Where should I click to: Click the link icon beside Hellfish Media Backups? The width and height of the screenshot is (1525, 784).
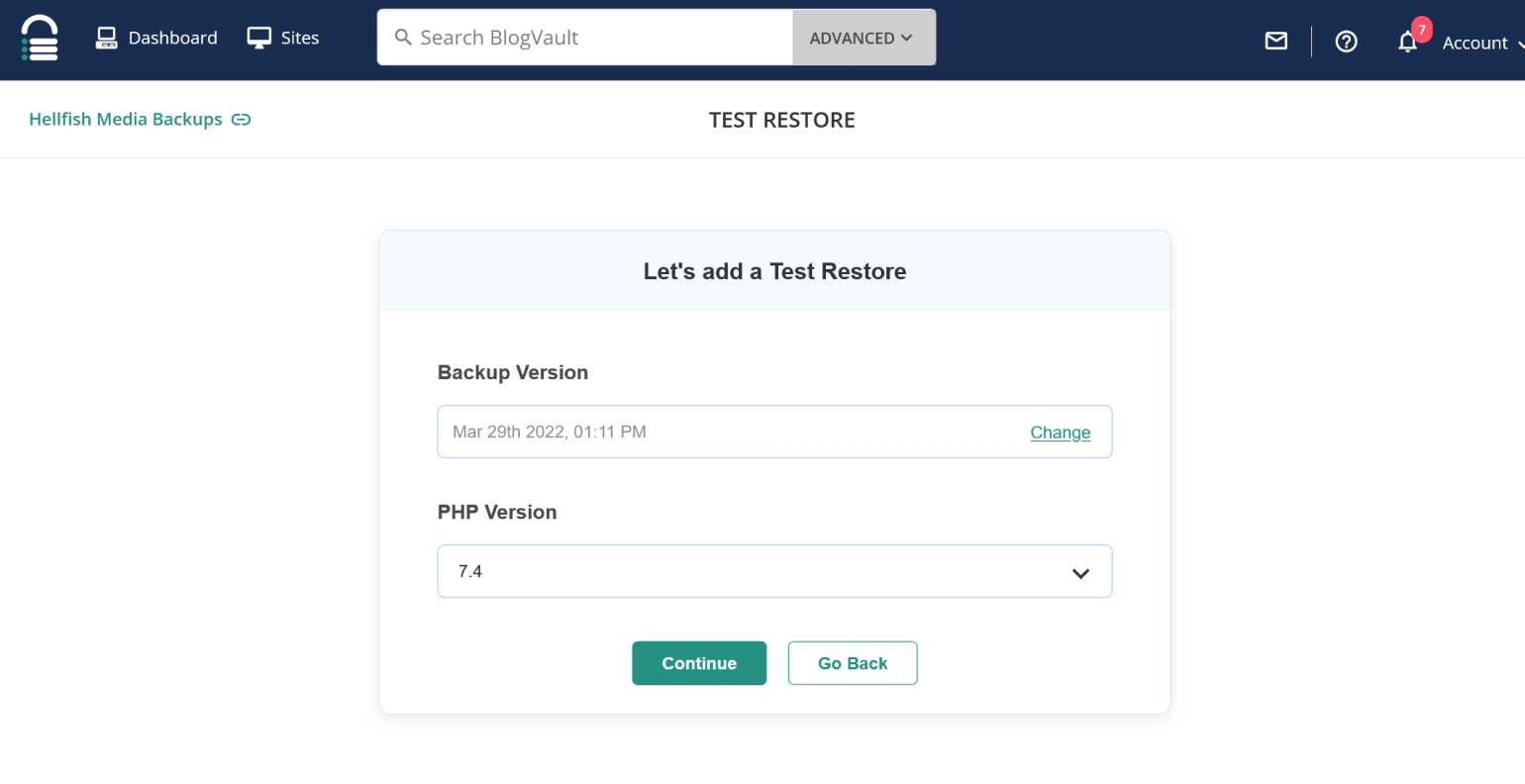(x=241, y=120)
